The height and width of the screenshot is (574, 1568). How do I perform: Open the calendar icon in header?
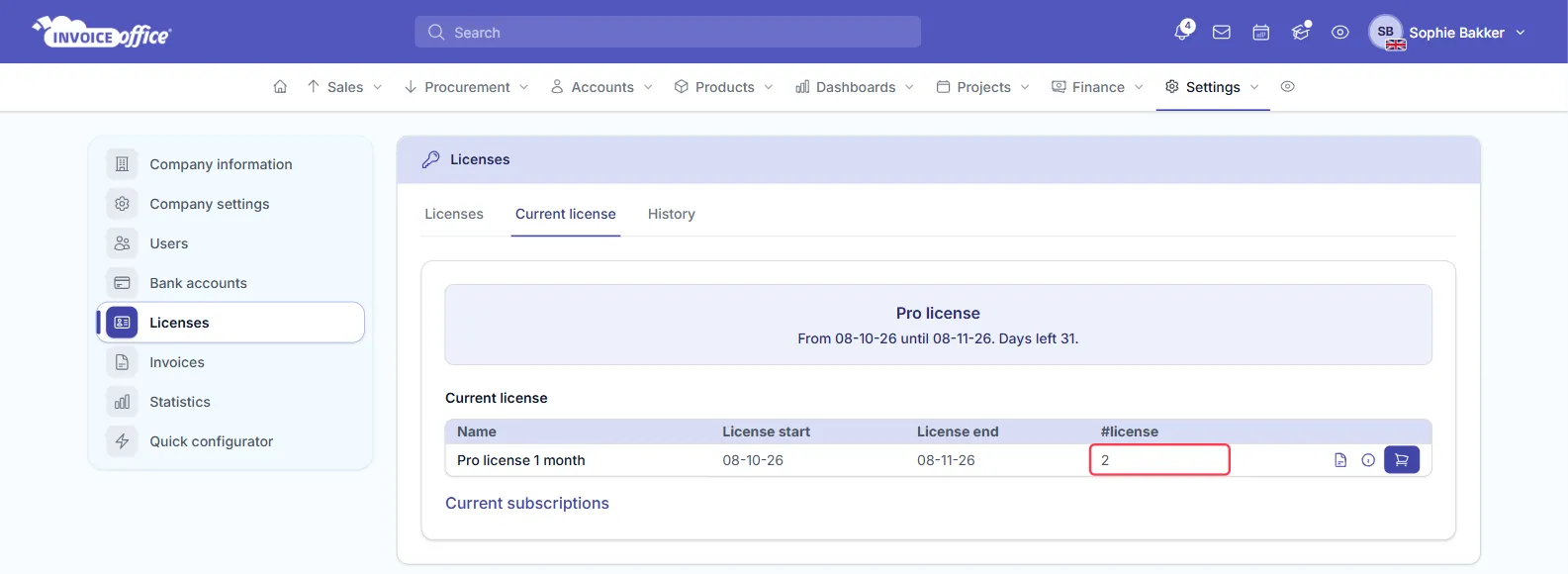tap(1261, 33)
